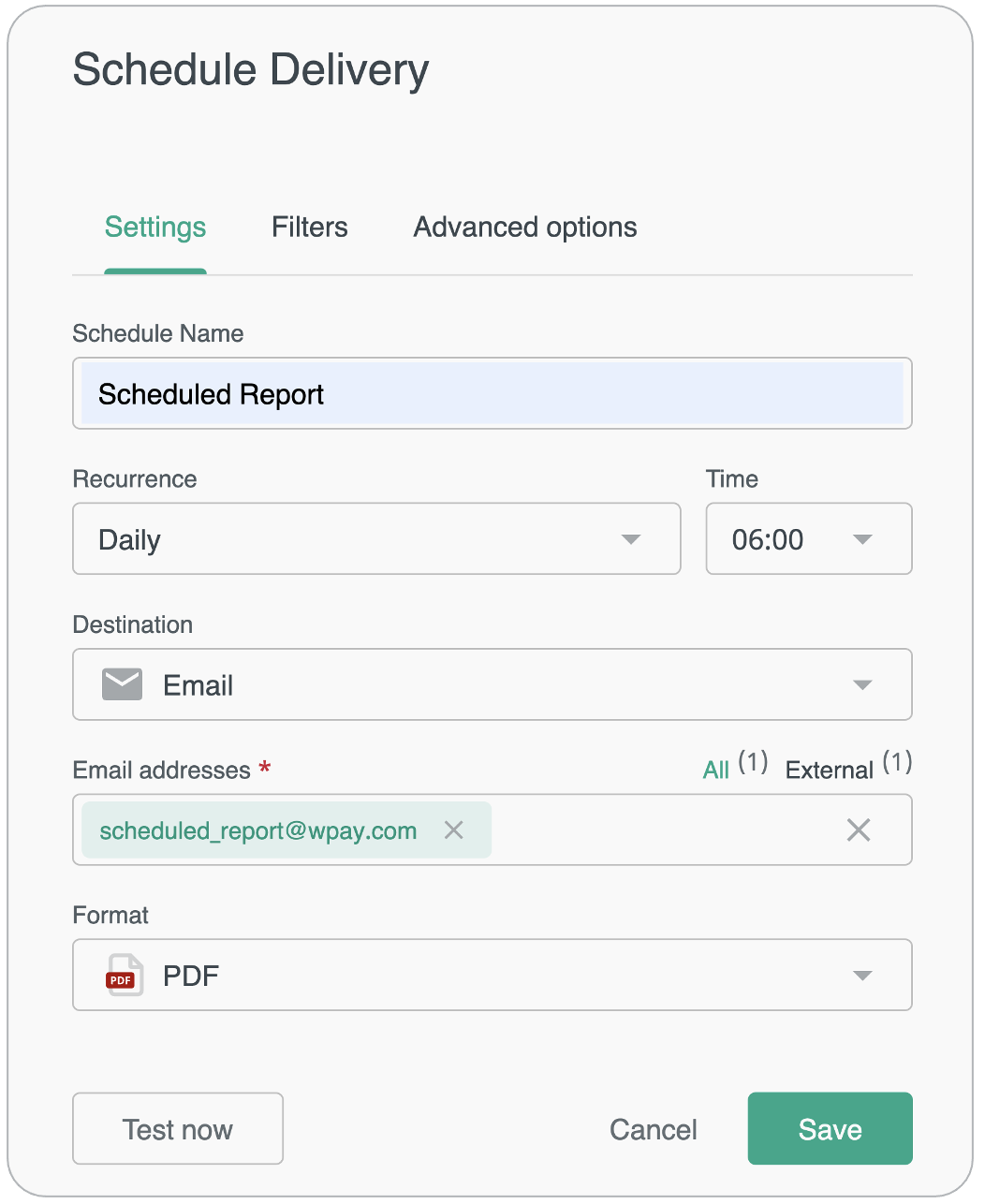Open the Recurrence dropdown showing Daily

(375, 539)
